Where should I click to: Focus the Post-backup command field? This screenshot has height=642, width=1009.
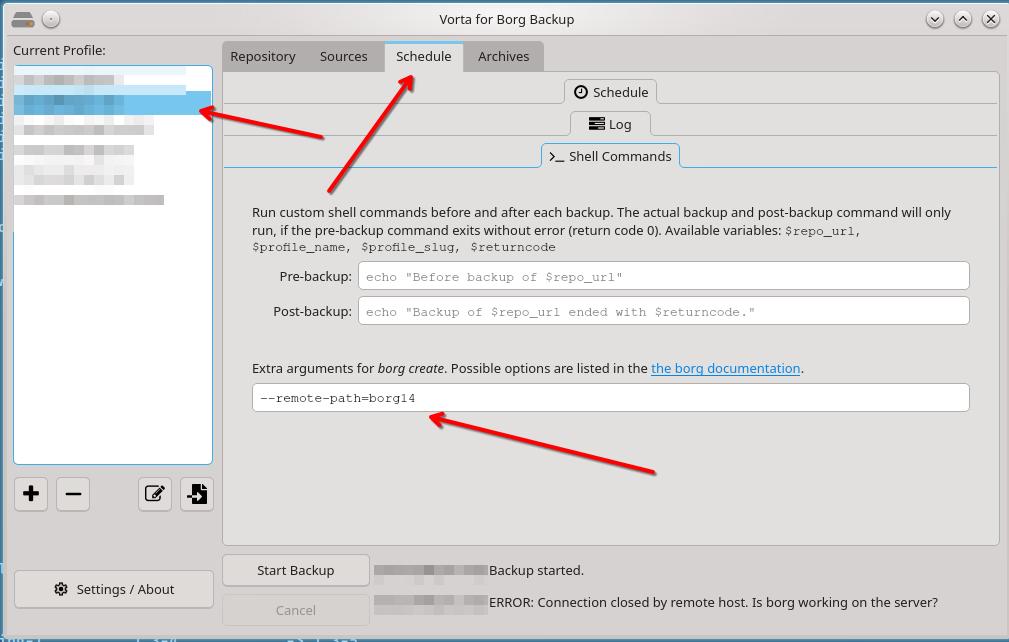point(663,311)
